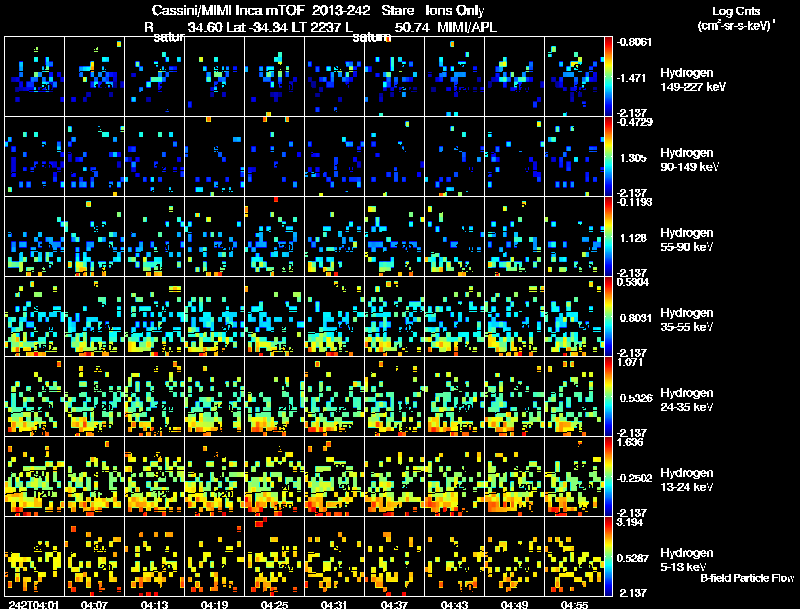Open the 55-90 keV panel at 04:25
Screen dimensions: 800x609
274,236
